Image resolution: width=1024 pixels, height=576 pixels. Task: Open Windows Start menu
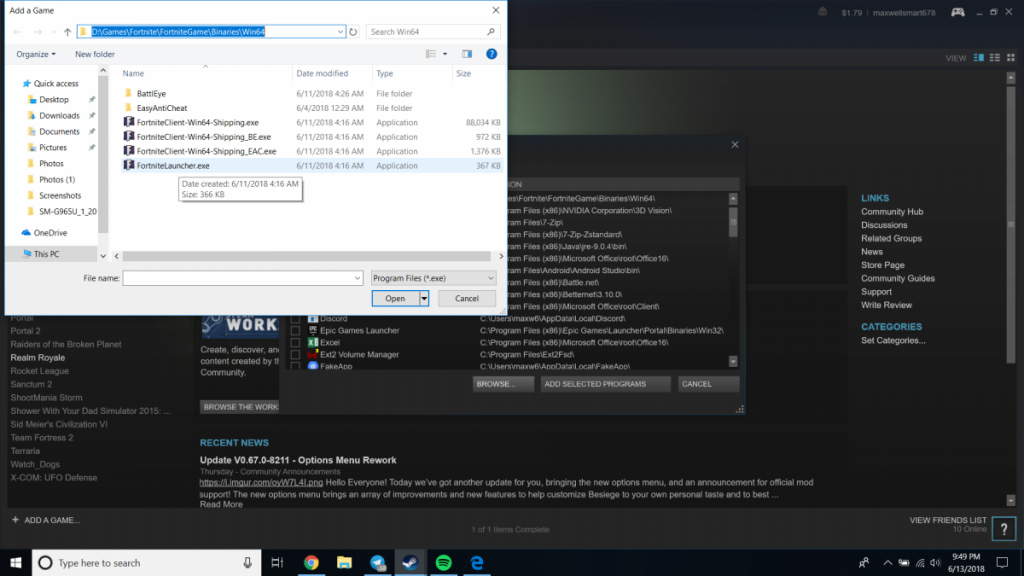pos(16,562)
